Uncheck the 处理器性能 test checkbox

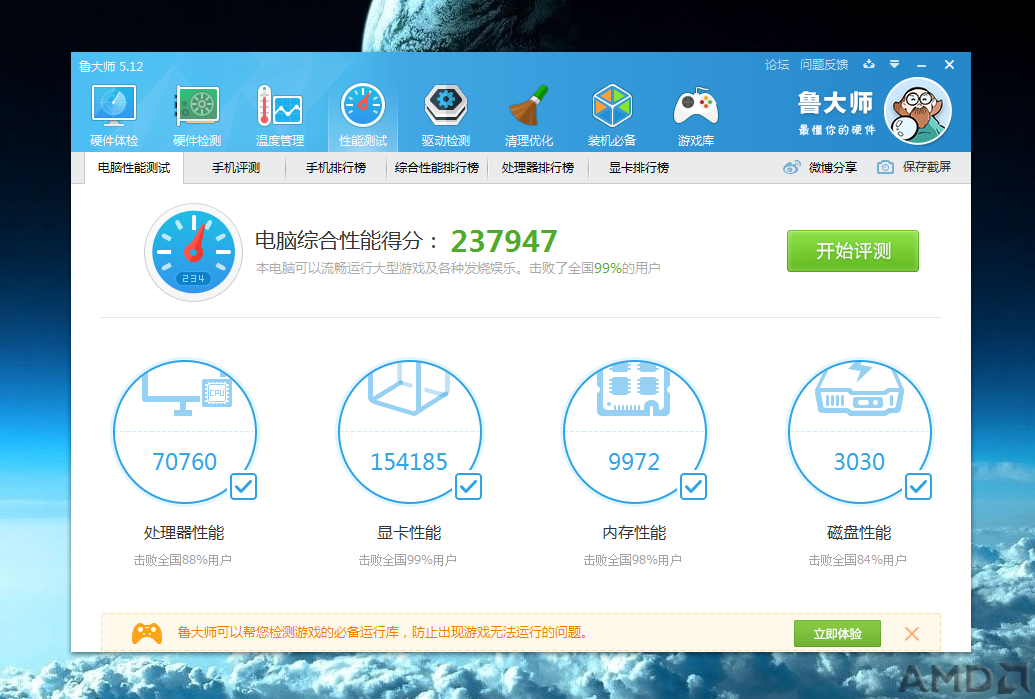244,487
